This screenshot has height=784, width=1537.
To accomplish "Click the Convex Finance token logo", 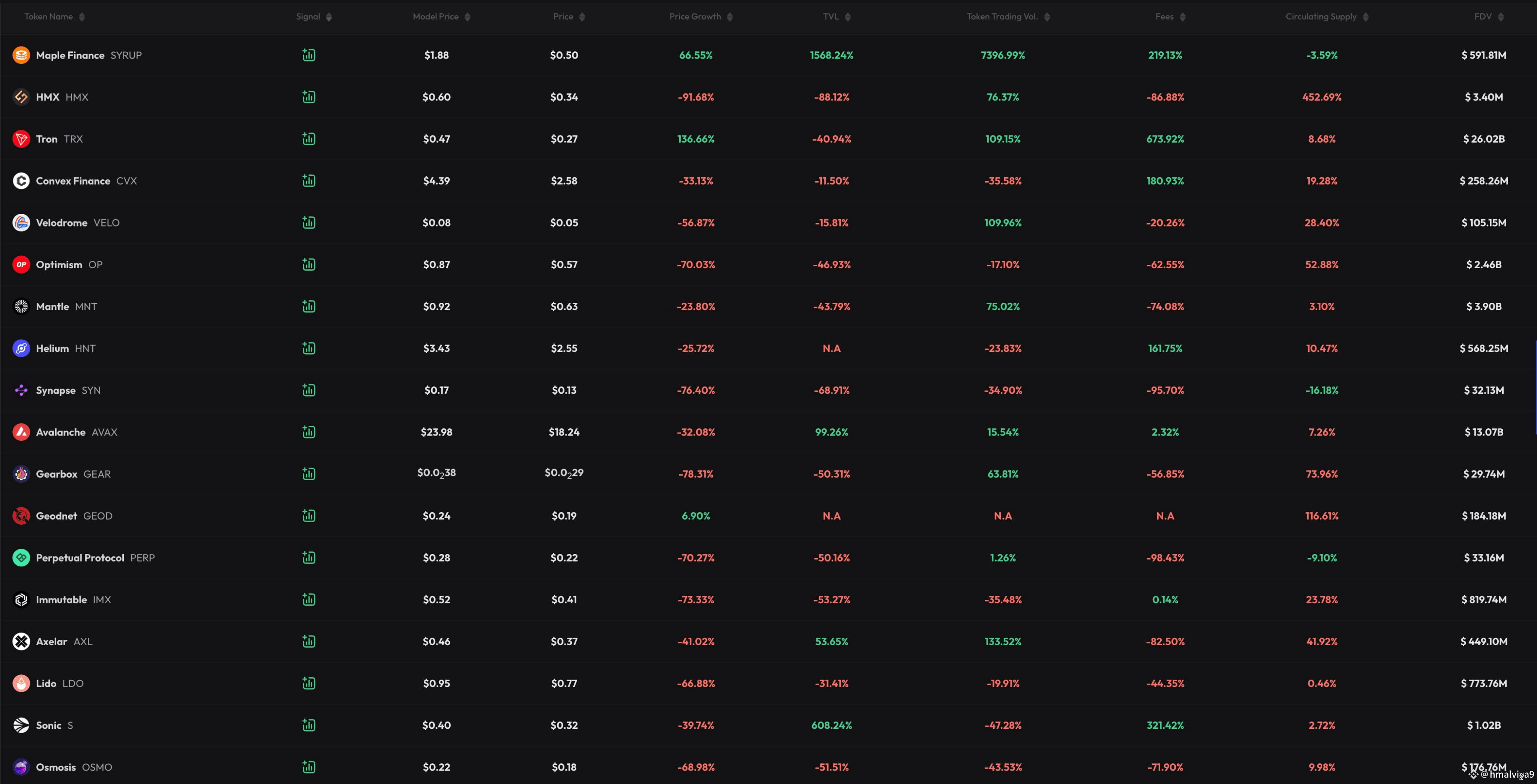I will tap(21, 180).
